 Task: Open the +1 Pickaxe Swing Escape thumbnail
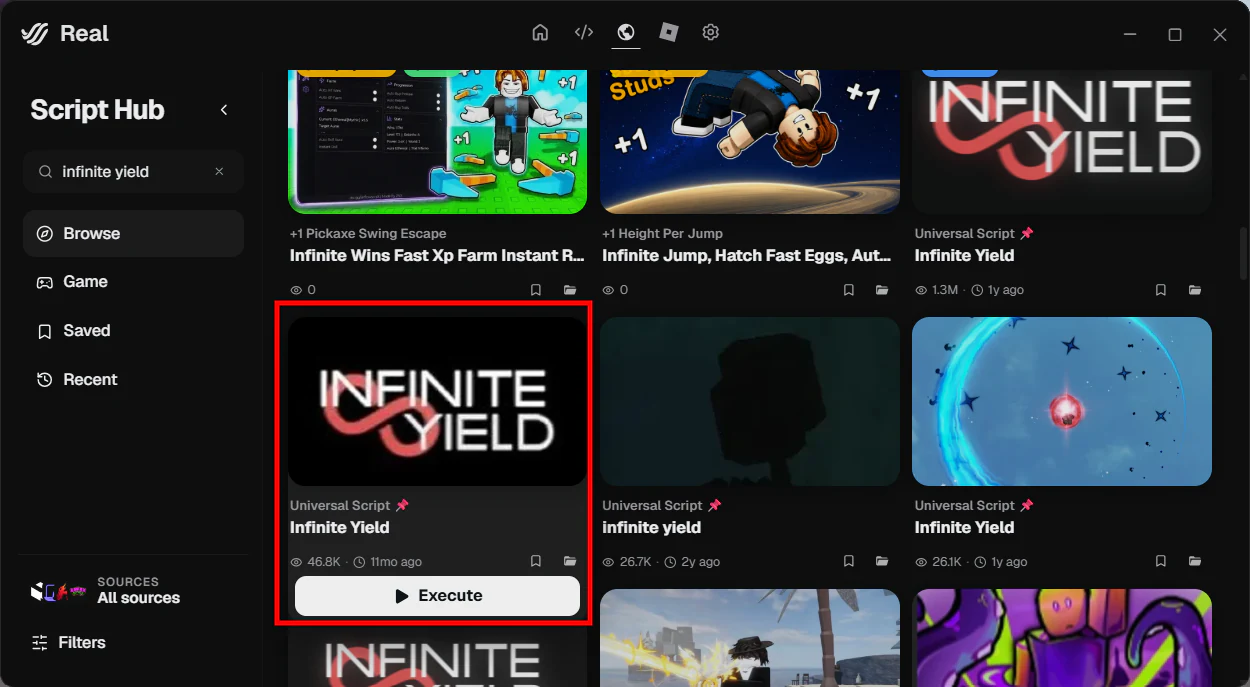click(437, 141)
